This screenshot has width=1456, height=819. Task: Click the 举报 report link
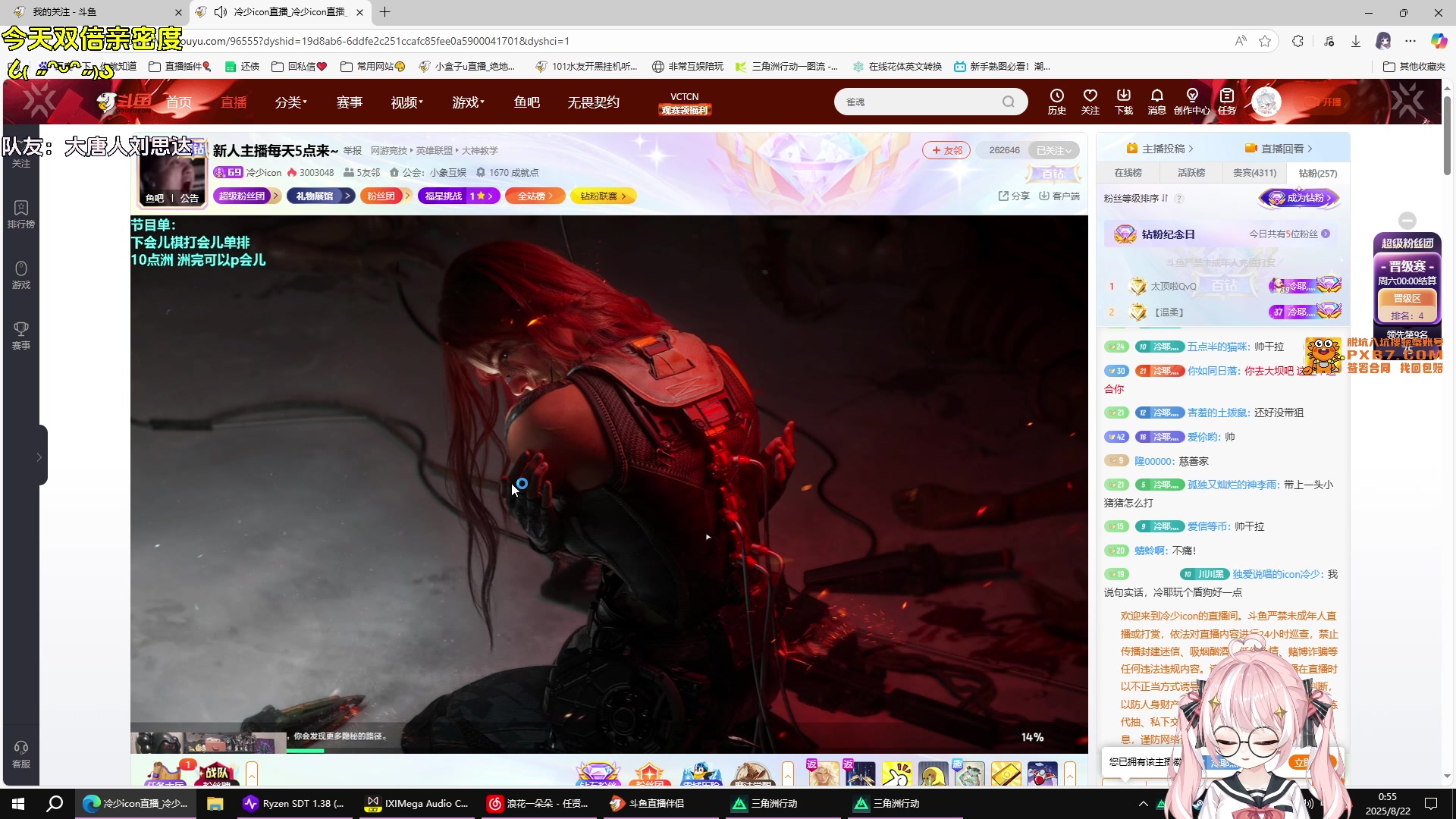(353, 151)
